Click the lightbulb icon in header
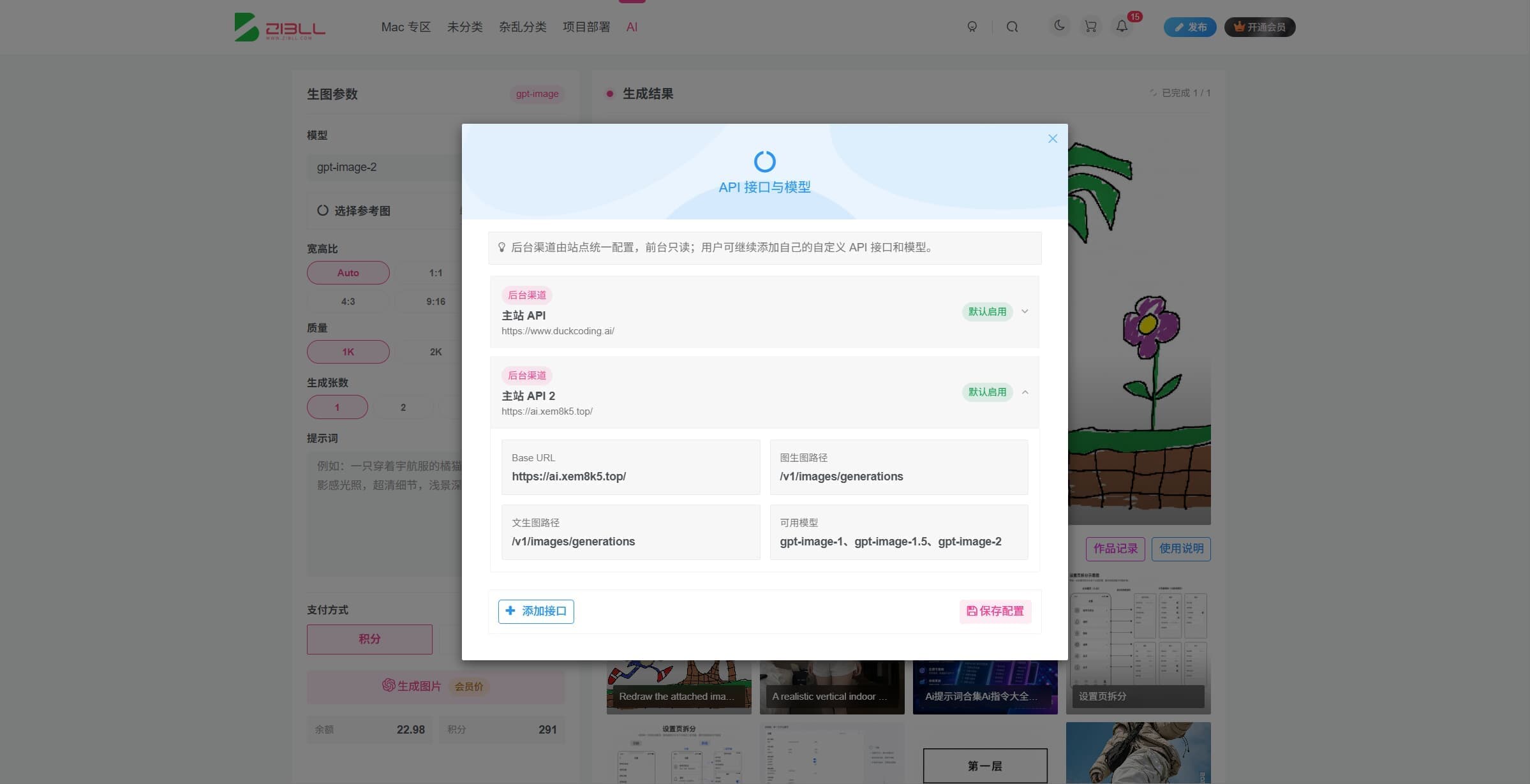Image resolution: width=1530 pixels, height=784 pixels. point(972,27)
